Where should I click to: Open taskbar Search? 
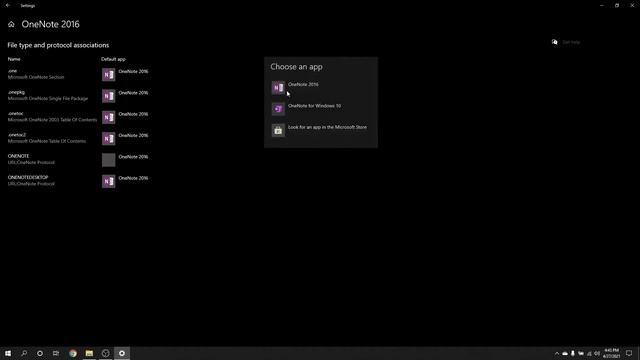pos(24,353)
